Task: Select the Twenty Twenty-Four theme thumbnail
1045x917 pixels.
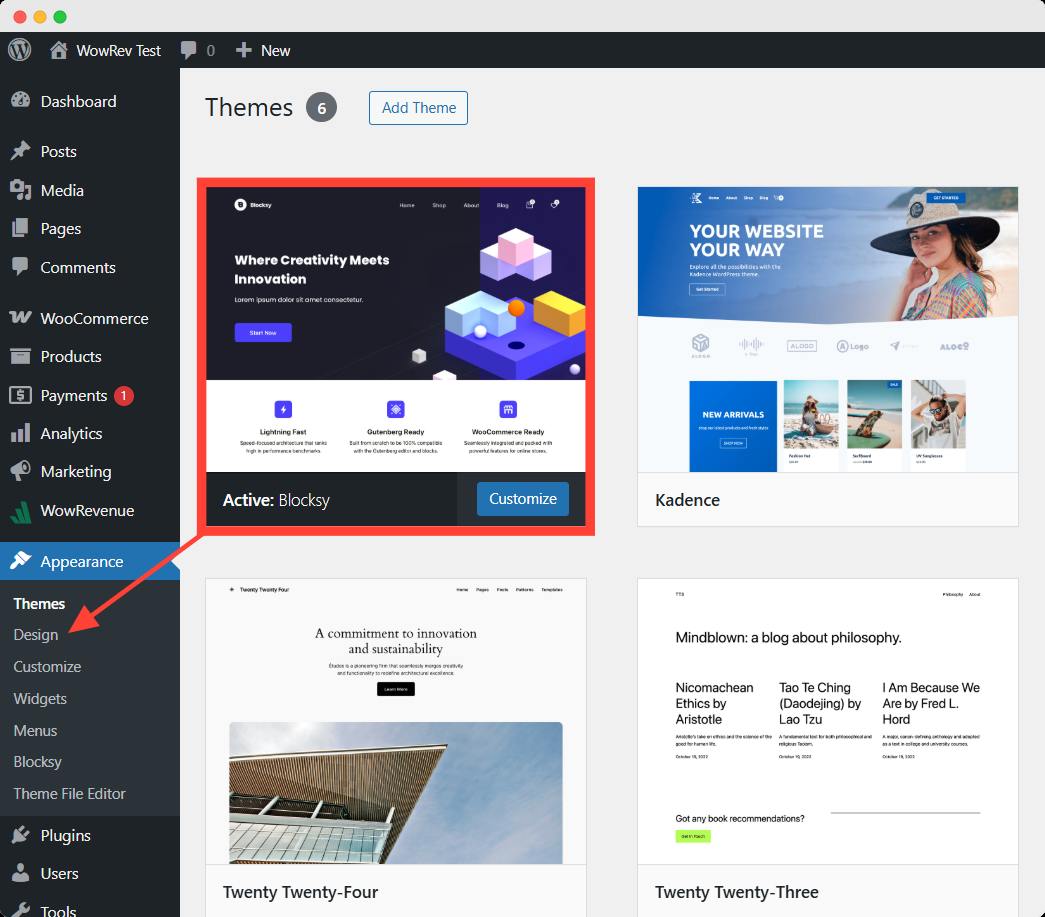Action: [396, 722]
